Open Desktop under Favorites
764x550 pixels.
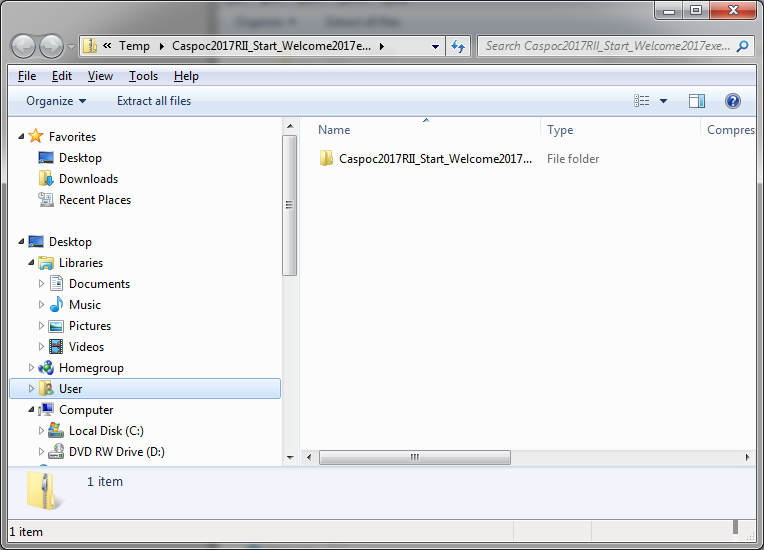(x=80, y=157)
